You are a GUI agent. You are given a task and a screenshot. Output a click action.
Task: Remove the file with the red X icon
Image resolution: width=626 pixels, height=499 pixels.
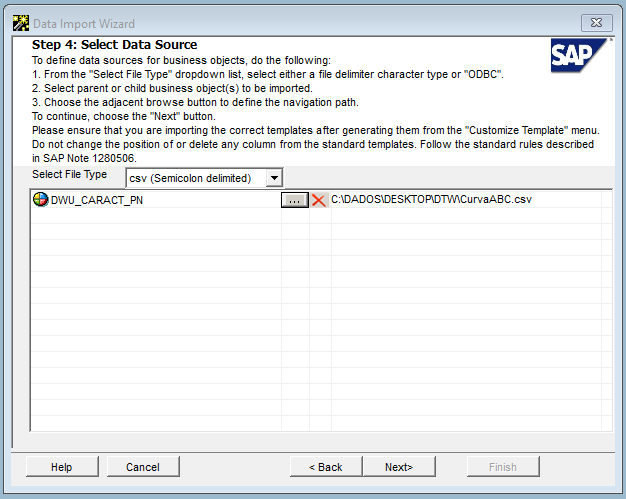click(319, 200)
